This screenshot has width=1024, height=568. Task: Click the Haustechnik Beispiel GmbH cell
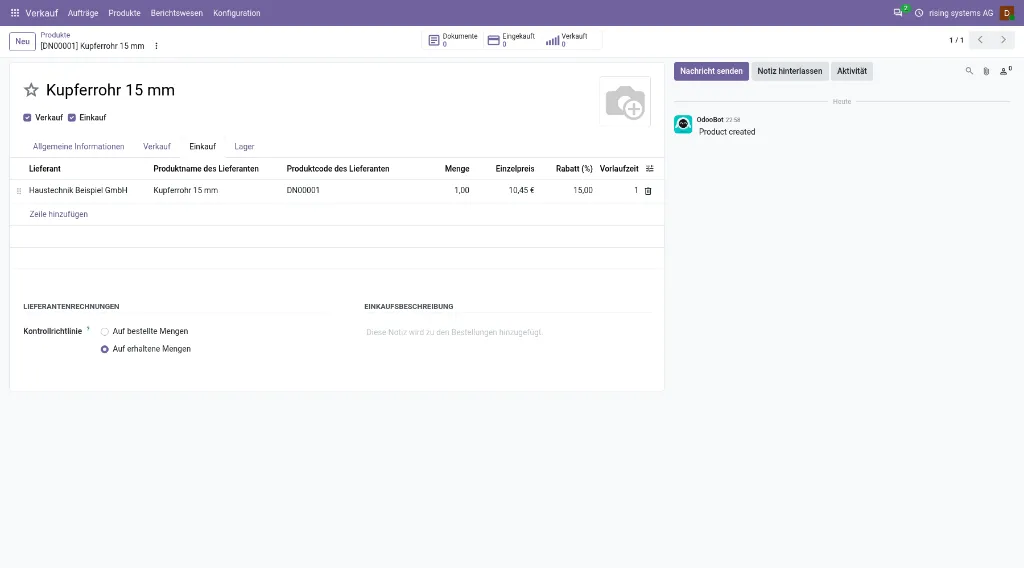(78, 191)
